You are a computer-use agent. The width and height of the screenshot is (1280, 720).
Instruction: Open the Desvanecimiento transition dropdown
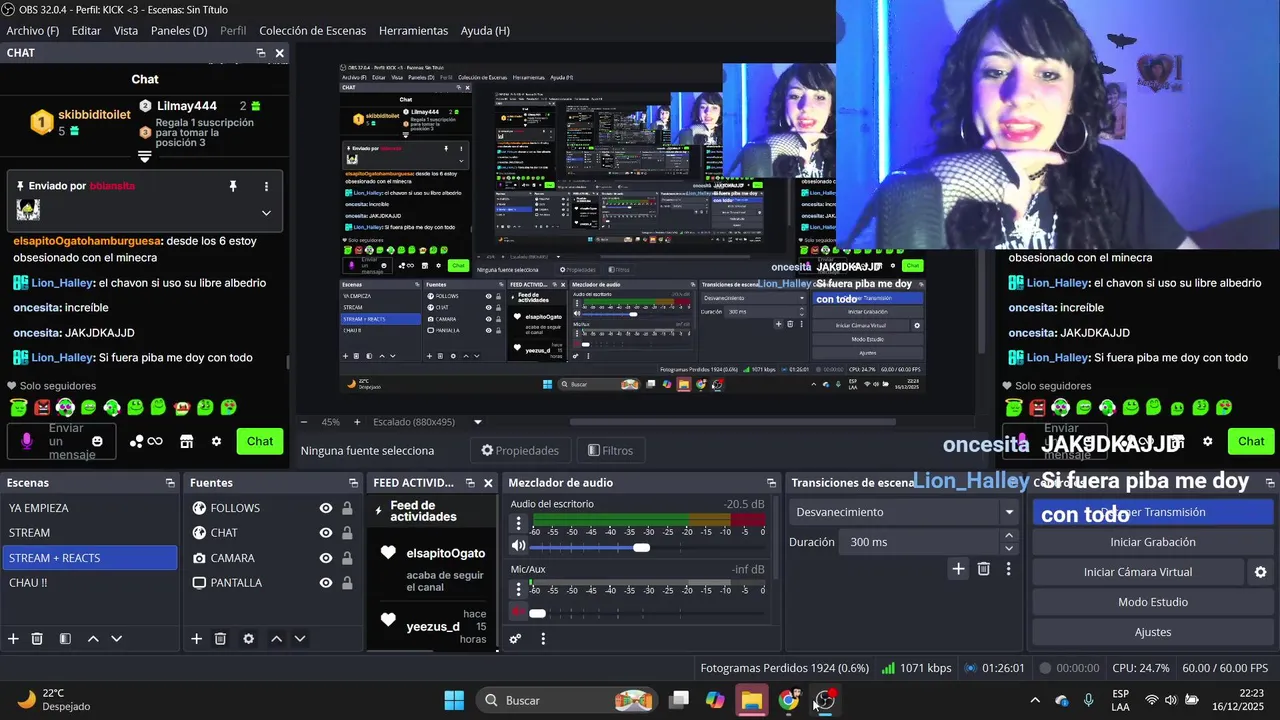point(902,512)
